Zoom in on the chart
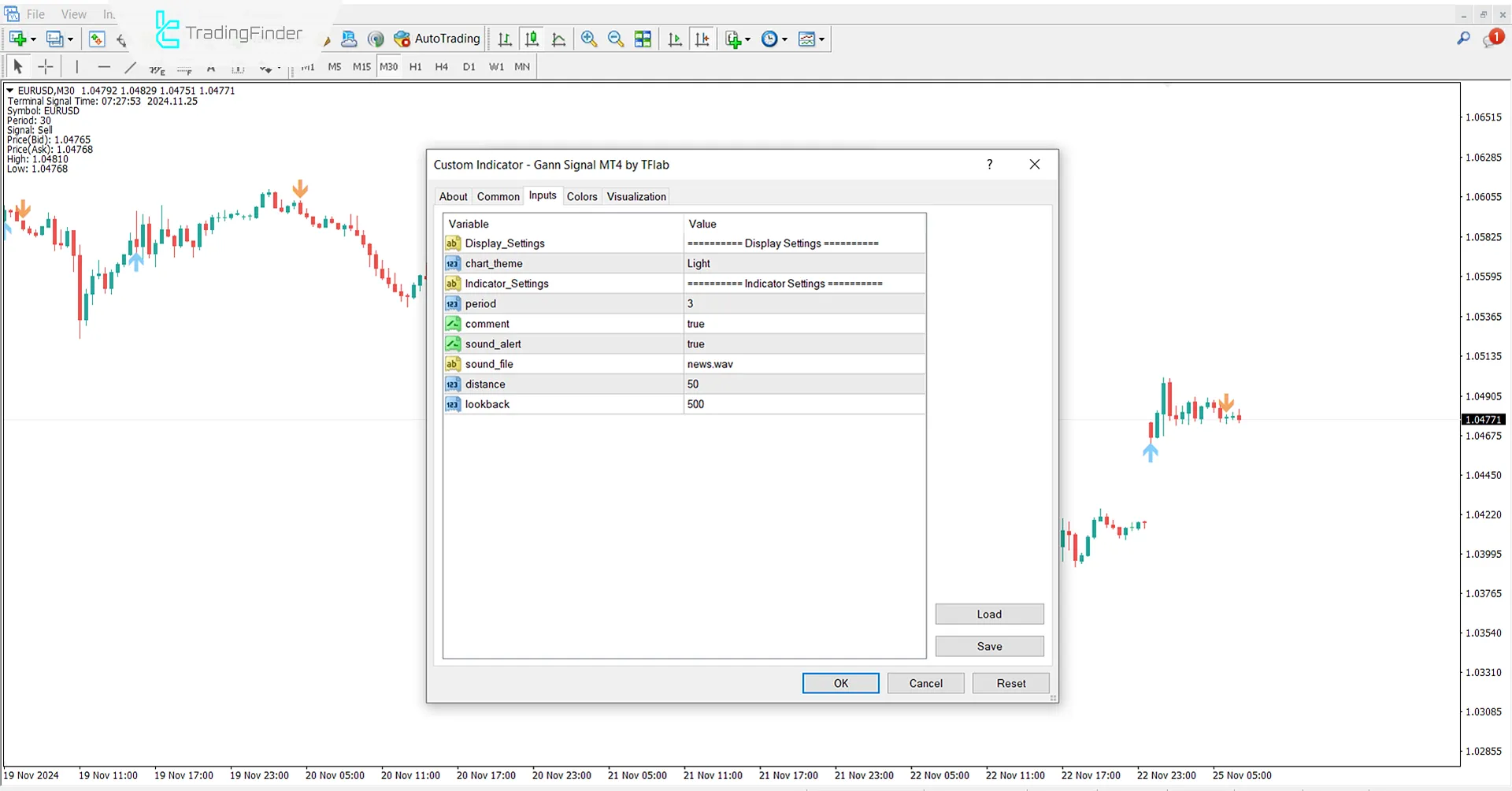 589,39
